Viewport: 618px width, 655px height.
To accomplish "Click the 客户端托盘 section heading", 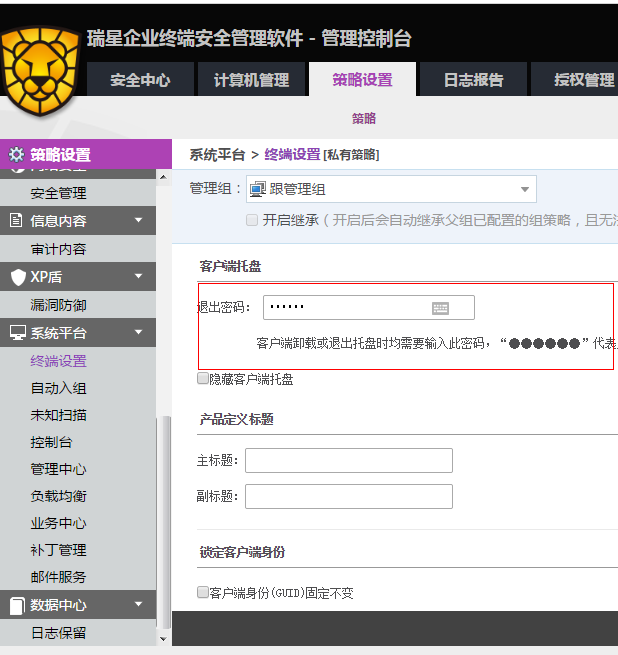I will click(x=230, y=267).
